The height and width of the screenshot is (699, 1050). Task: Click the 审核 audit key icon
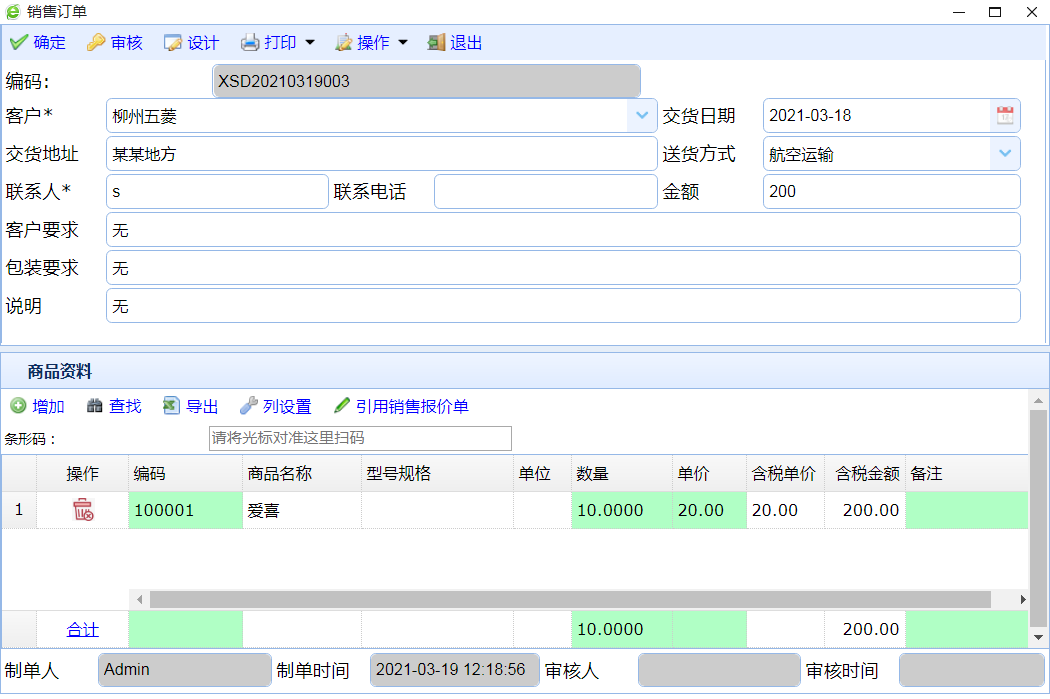(x=96, y=43)
